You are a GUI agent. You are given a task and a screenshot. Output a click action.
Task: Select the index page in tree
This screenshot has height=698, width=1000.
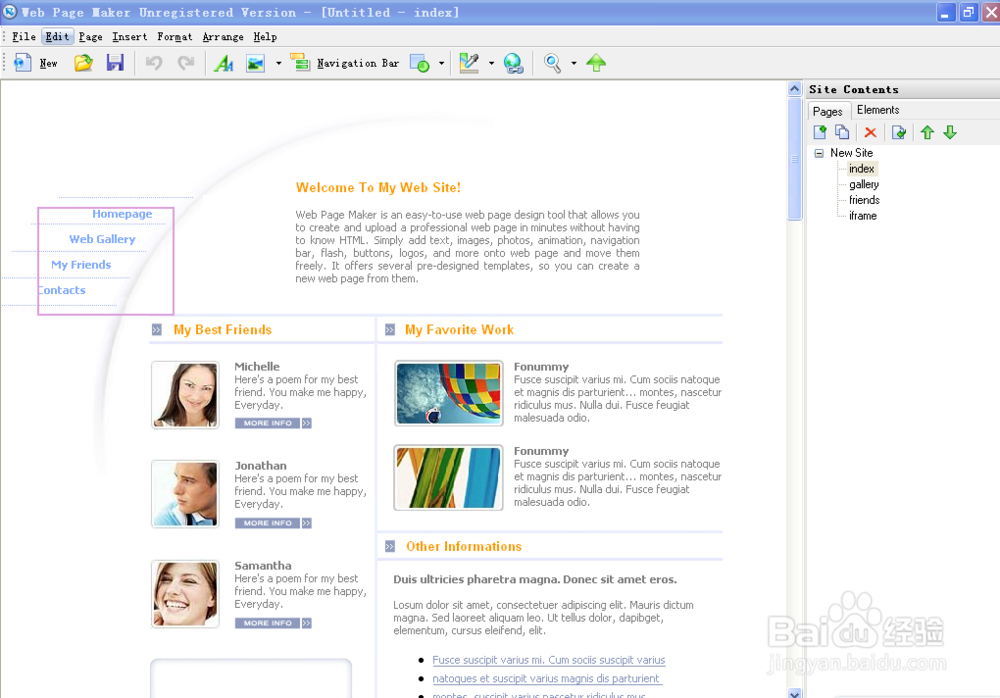click(x=862, y=168)
